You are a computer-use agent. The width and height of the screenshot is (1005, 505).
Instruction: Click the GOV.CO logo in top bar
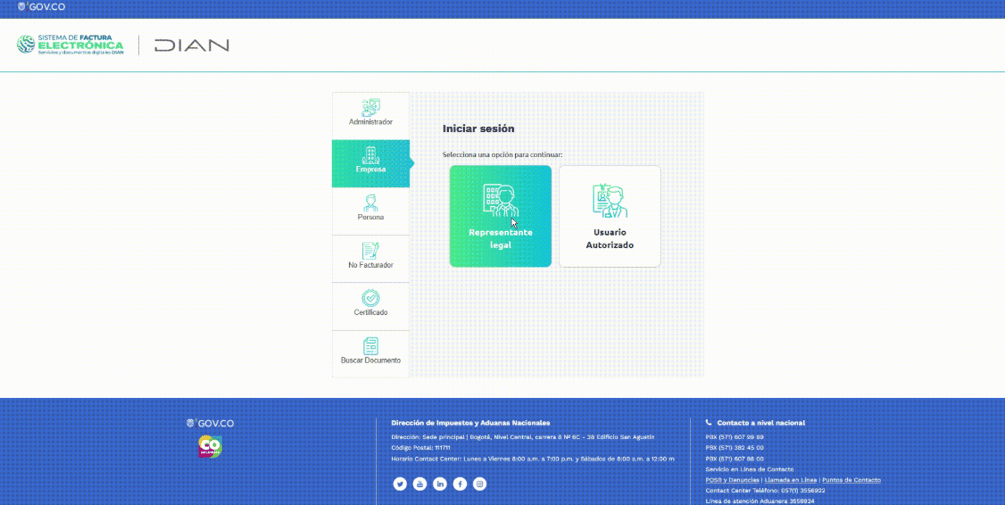[x=42, y=7]
